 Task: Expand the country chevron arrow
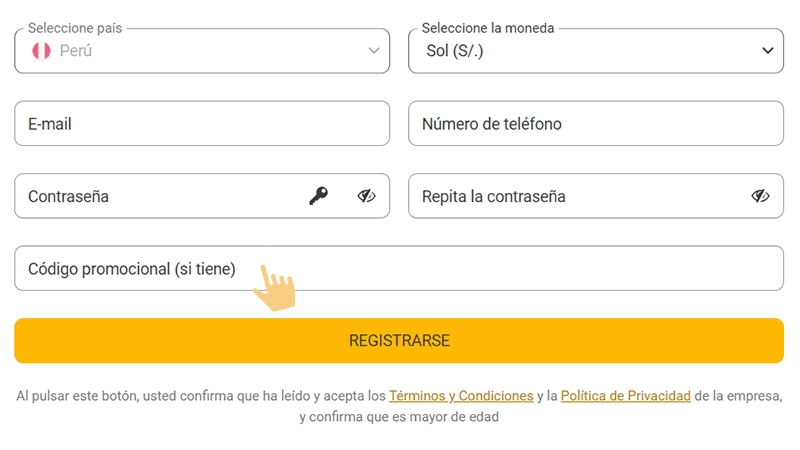coord(374,51)
